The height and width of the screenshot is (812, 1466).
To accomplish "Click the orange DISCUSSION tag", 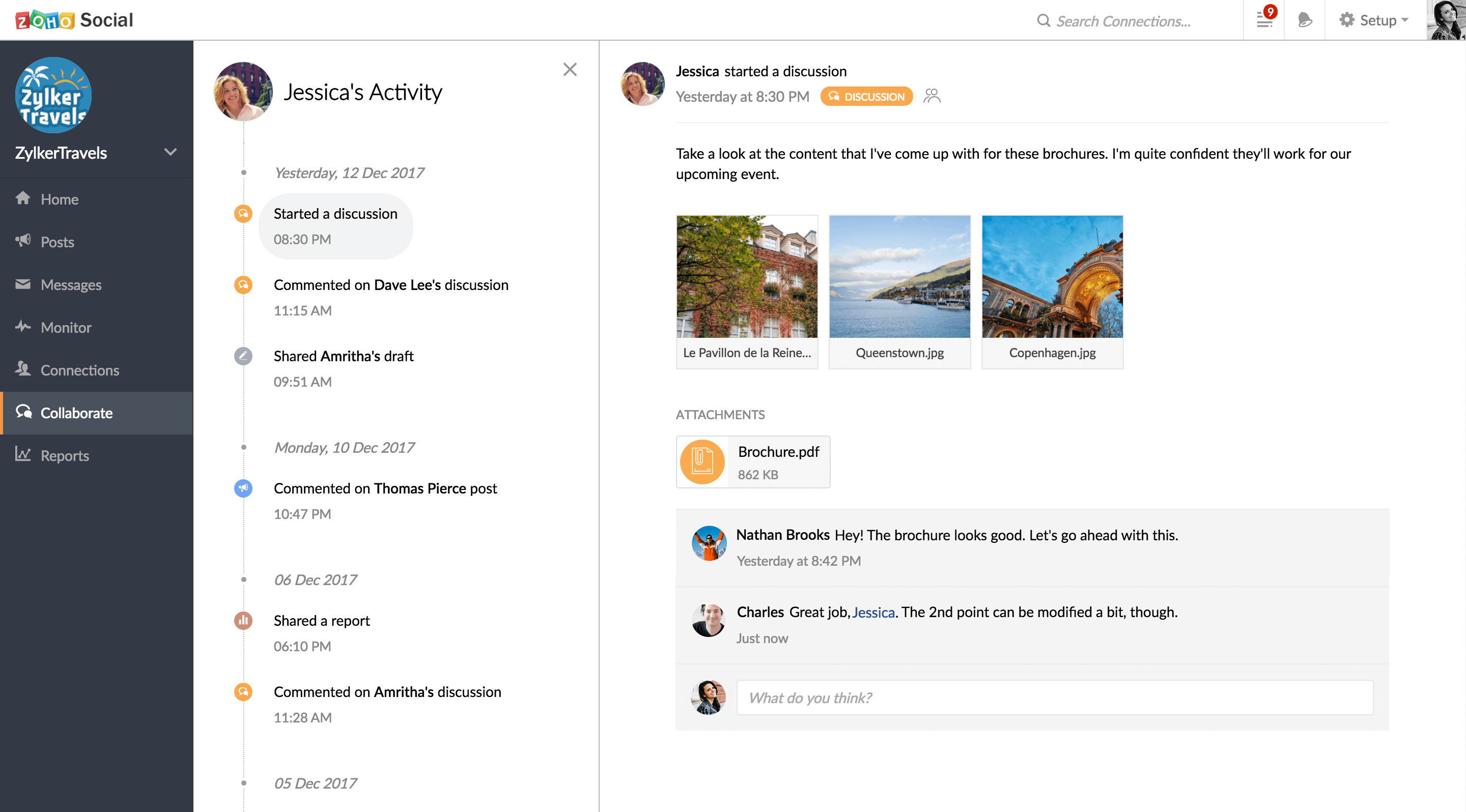I will tap(866, 96).
